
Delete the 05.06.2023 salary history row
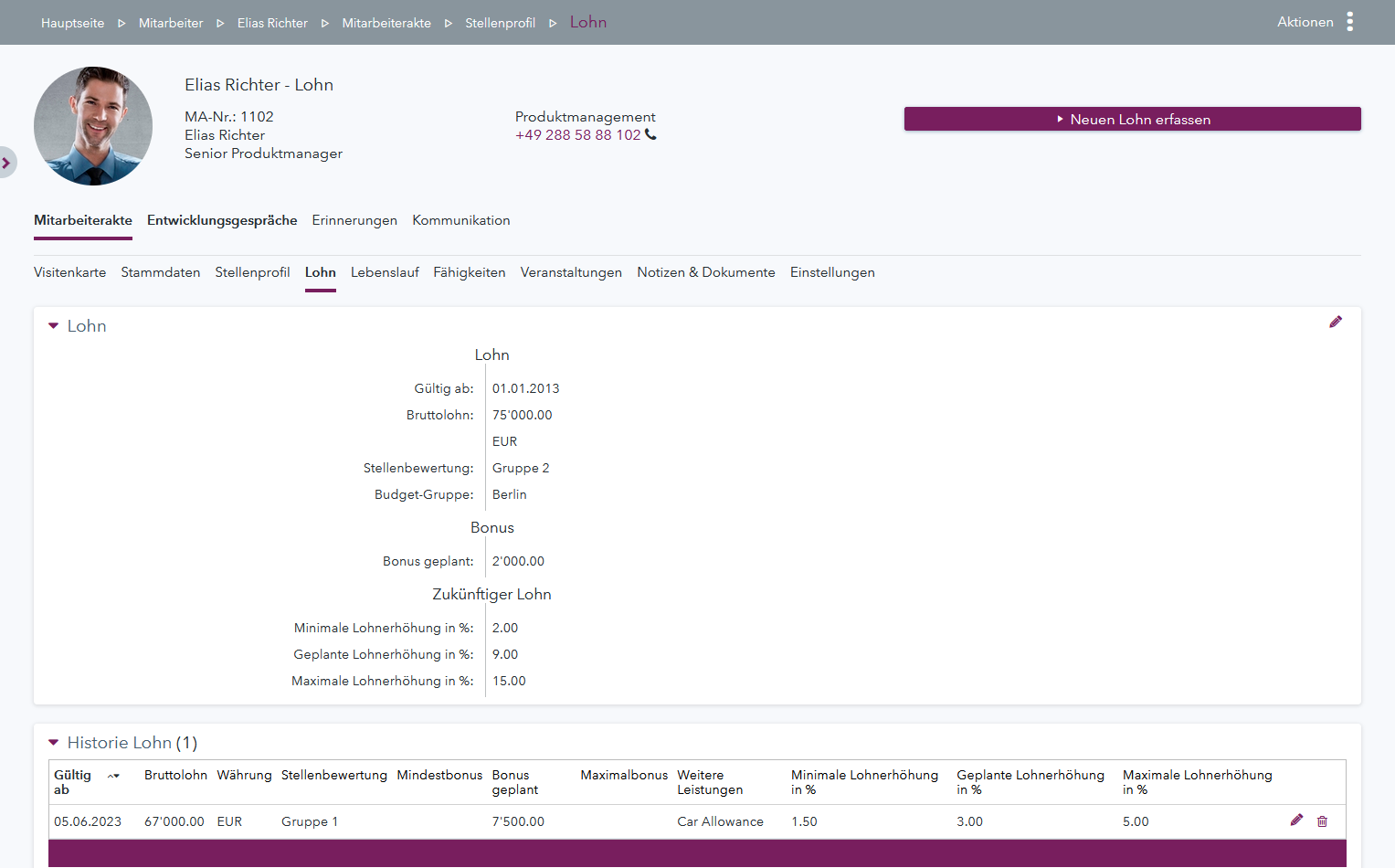click(1321, 821)
